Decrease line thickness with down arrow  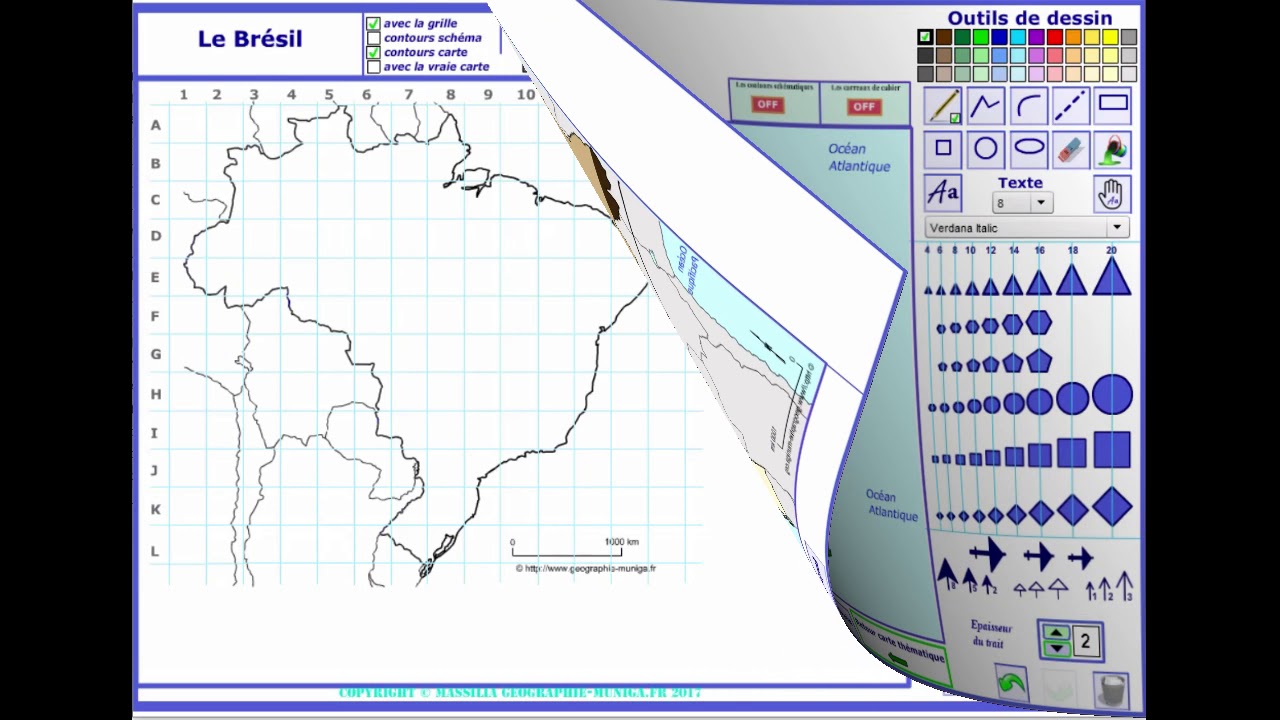(x=1057, y=649)
